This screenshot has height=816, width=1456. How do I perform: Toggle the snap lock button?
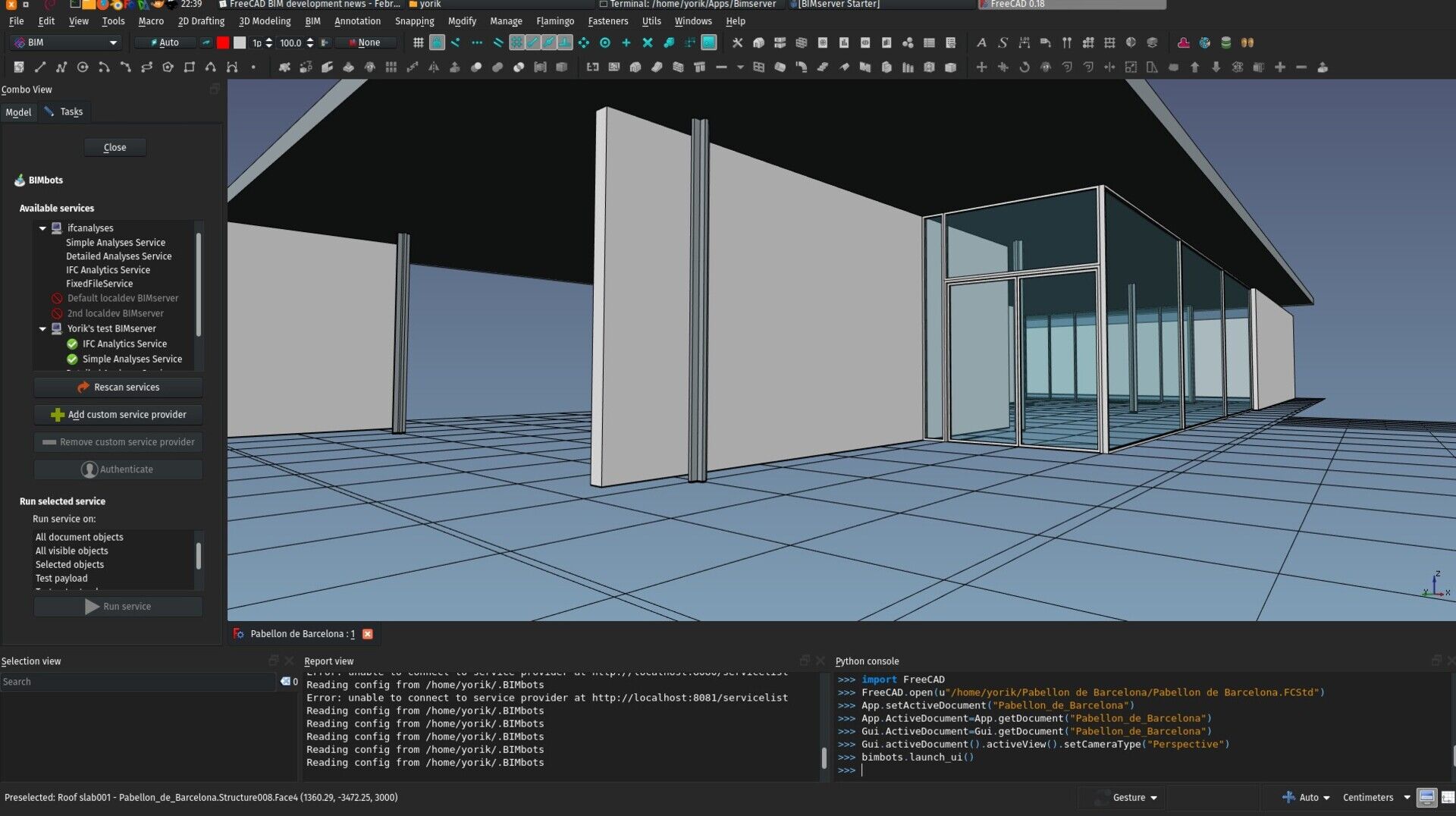click(437, 43)
